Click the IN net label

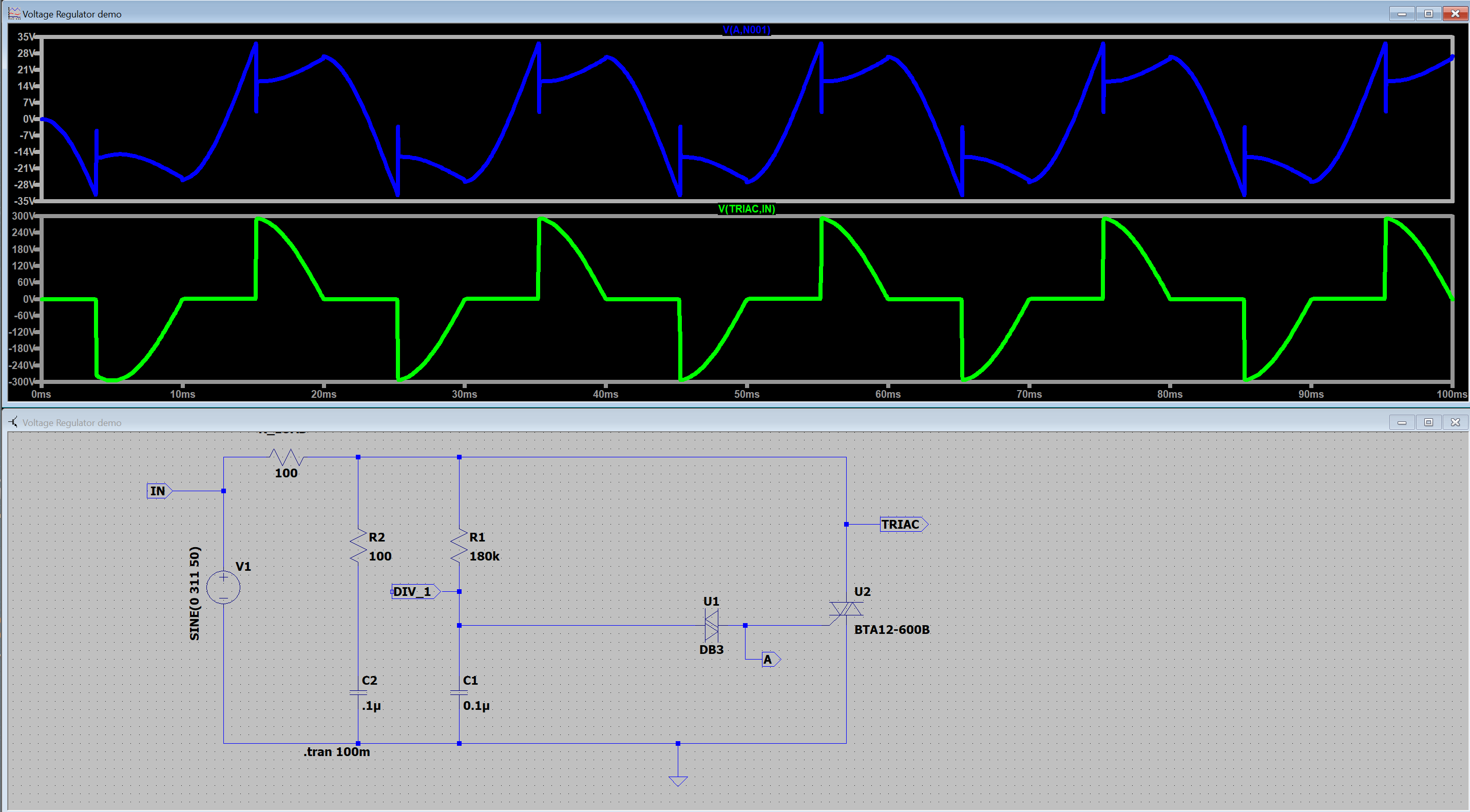159,491
